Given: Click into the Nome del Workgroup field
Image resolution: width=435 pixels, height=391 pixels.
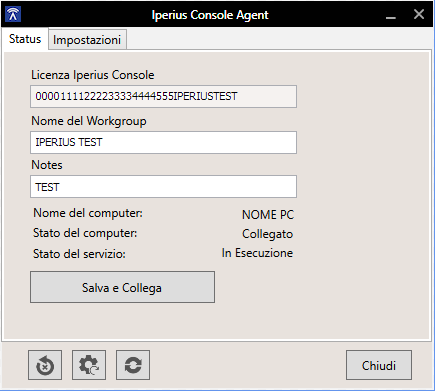Looking at the screenshot, I should coord(163,142).
